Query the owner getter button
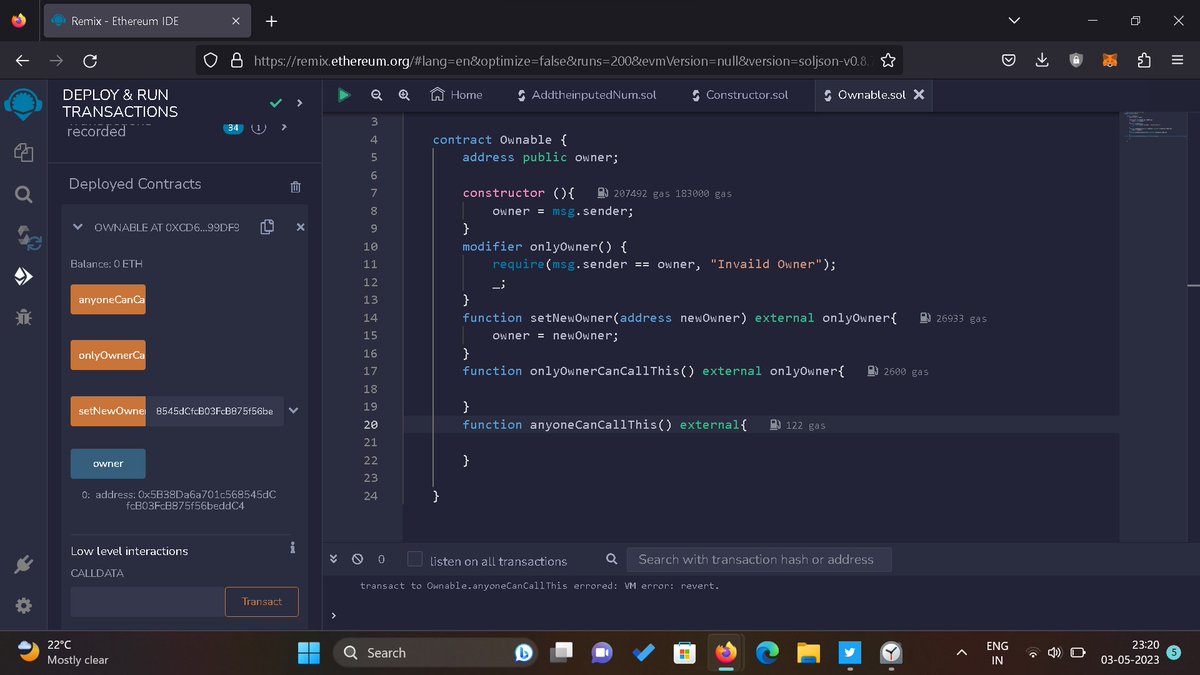Screen dimensions: 1200x675 click(x=107, y=463)
